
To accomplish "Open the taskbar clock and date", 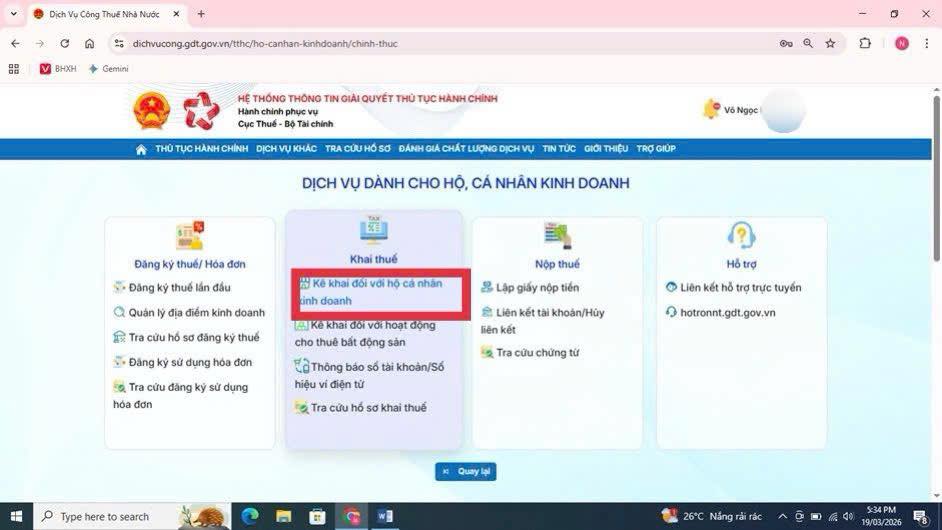I will click(882, 516).
